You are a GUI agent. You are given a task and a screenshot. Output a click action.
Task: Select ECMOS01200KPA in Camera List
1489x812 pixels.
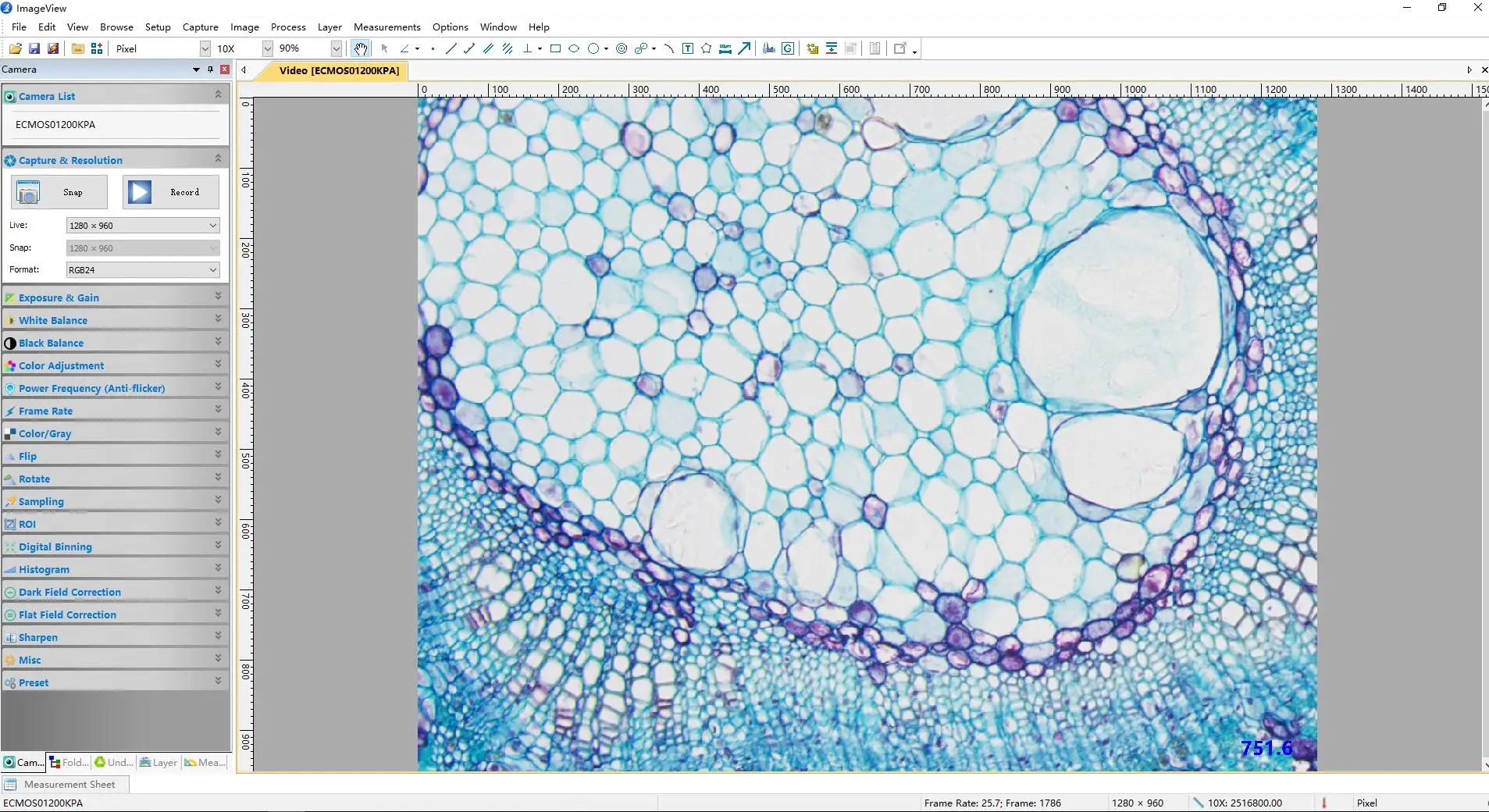[55, 124]
